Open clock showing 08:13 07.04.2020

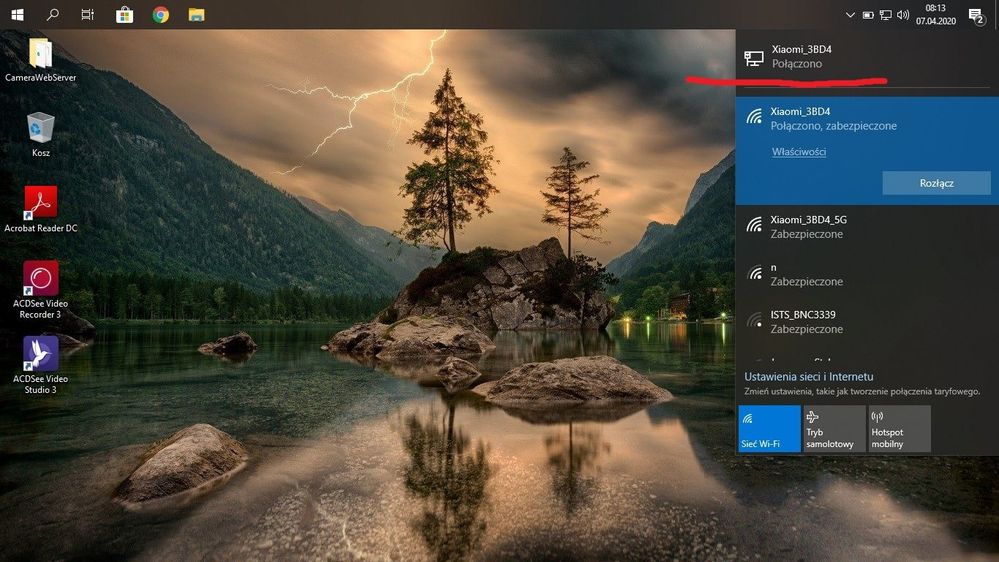pos(935,15)
